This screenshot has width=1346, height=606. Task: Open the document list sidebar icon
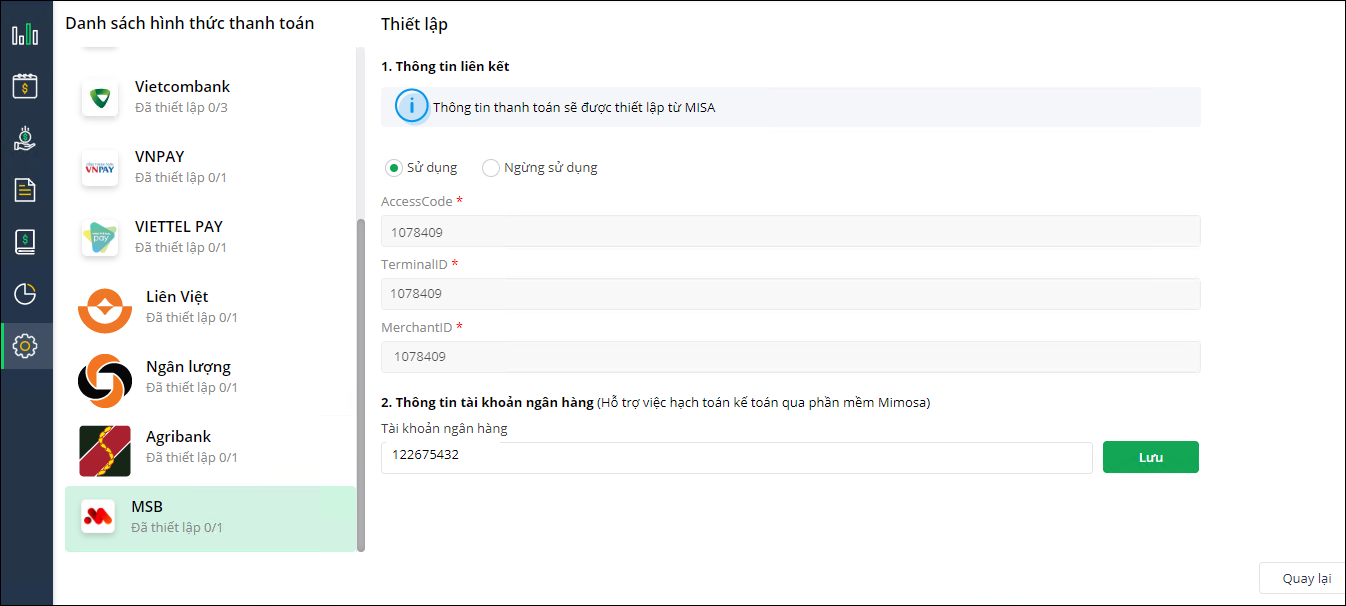click(x=25, y=190)
